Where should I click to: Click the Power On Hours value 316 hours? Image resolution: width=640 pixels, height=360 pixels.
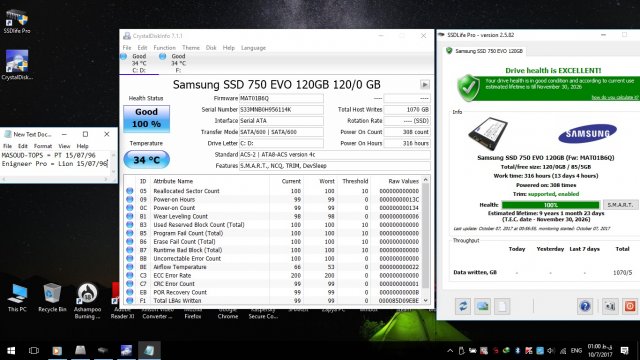coord(407,143)
